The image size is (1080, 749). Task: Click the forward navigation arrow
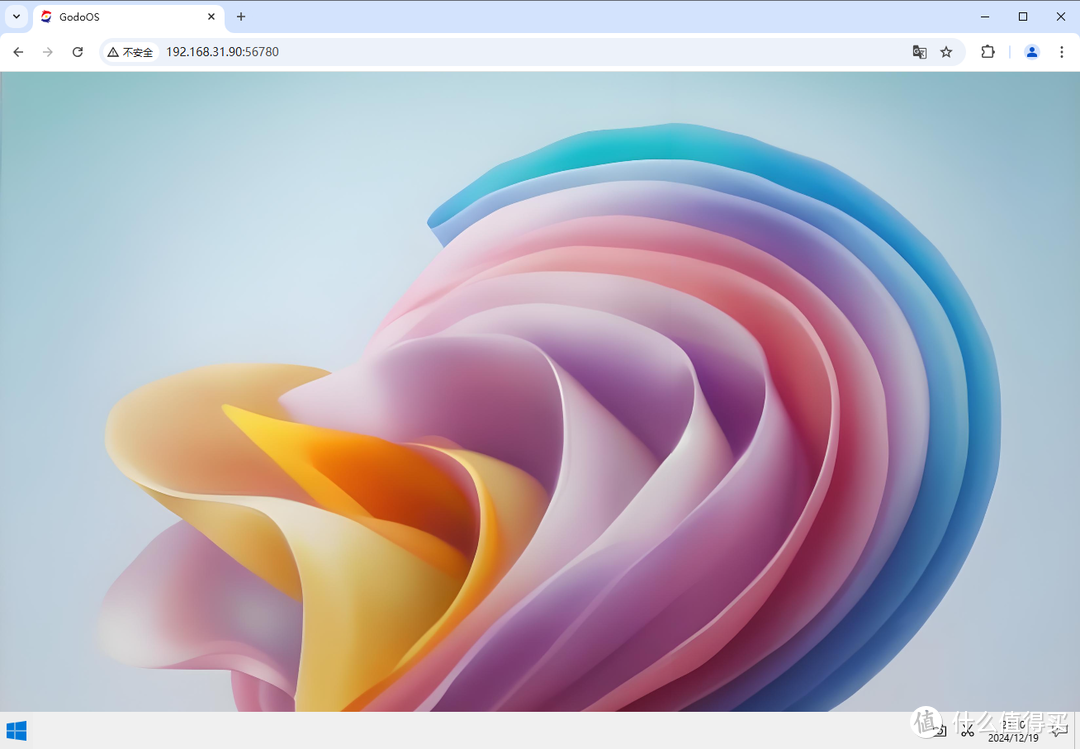pyautogui.click(x=48, y=52)
